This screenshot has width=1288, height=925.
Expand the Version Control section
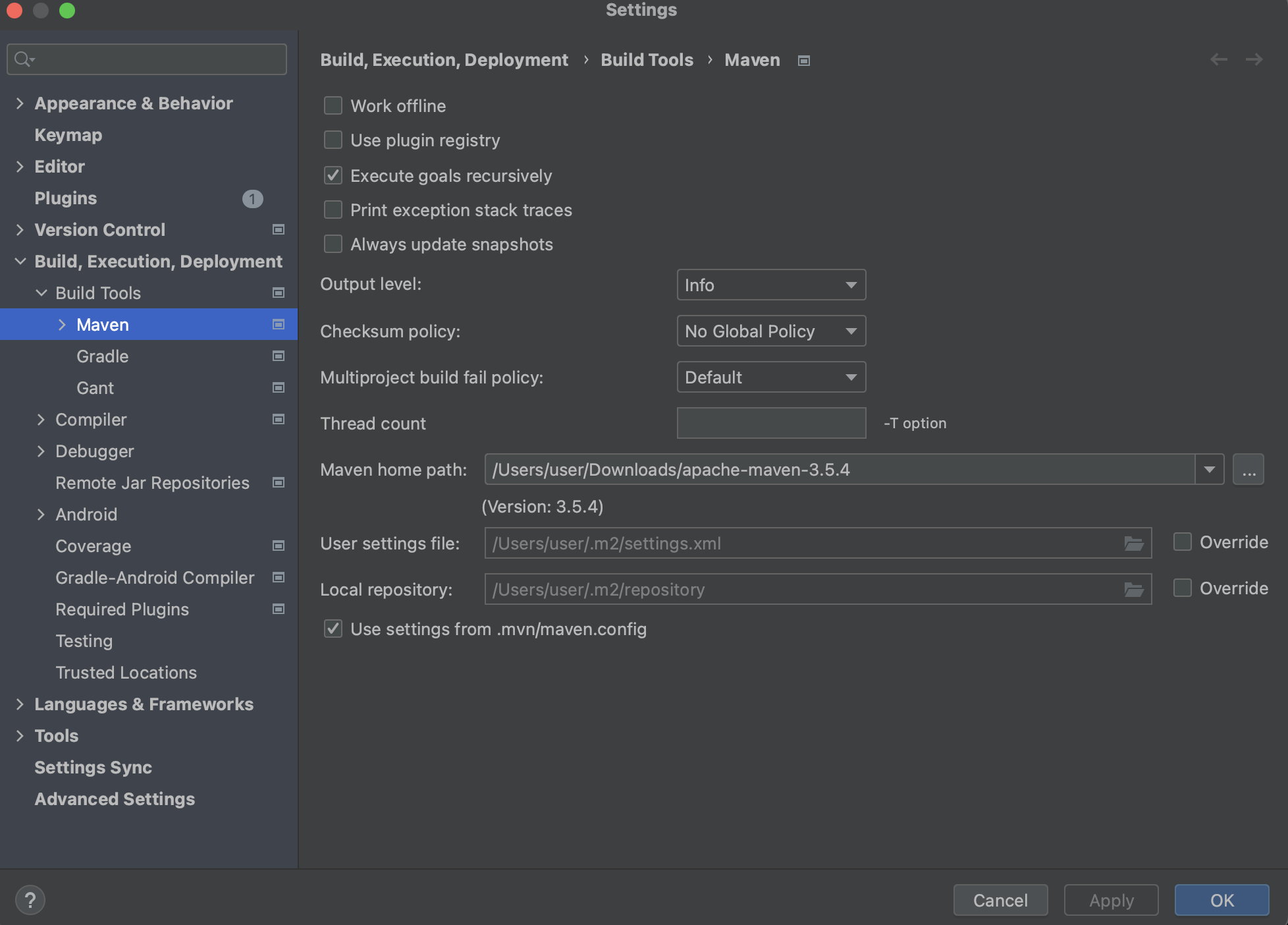(20, 230)
